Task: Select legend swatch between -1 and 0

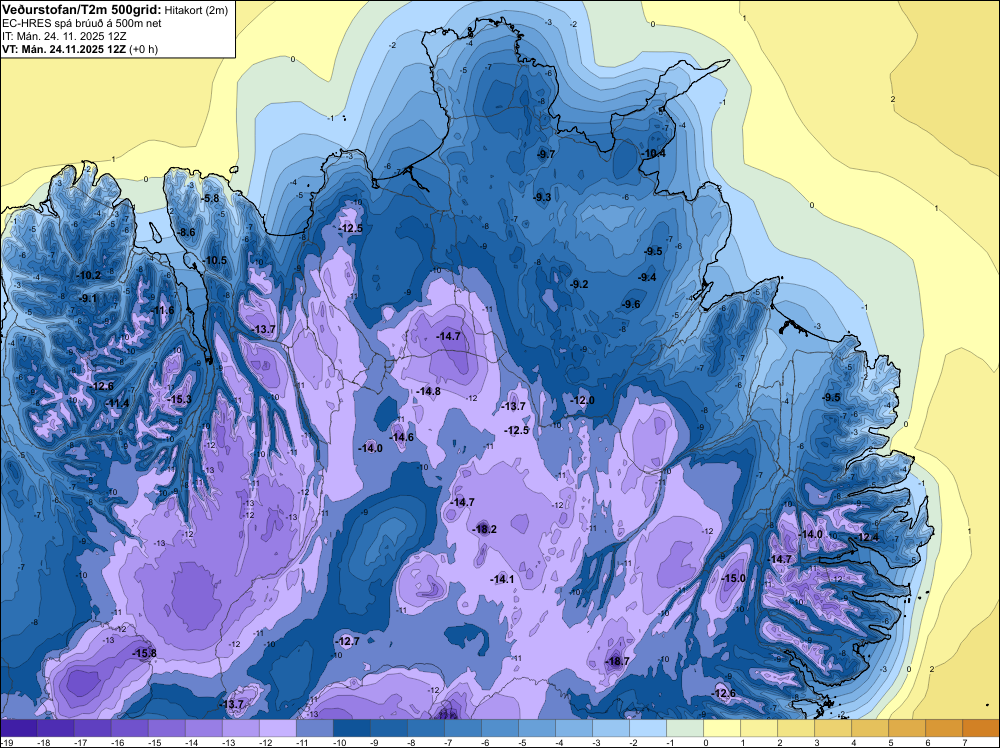Action: point(685,728)
